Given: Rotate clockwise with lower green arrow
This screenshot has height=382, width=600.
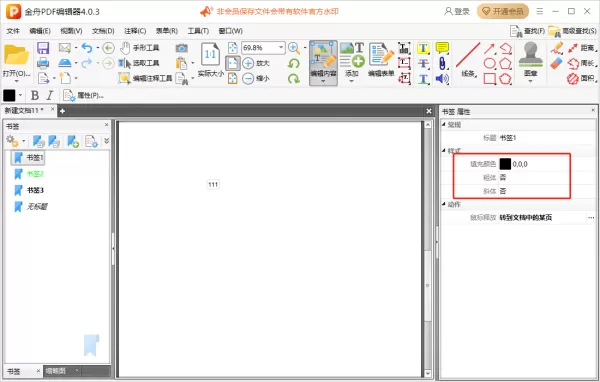Looking at the screenshot, I should click(x=293, y=78).
